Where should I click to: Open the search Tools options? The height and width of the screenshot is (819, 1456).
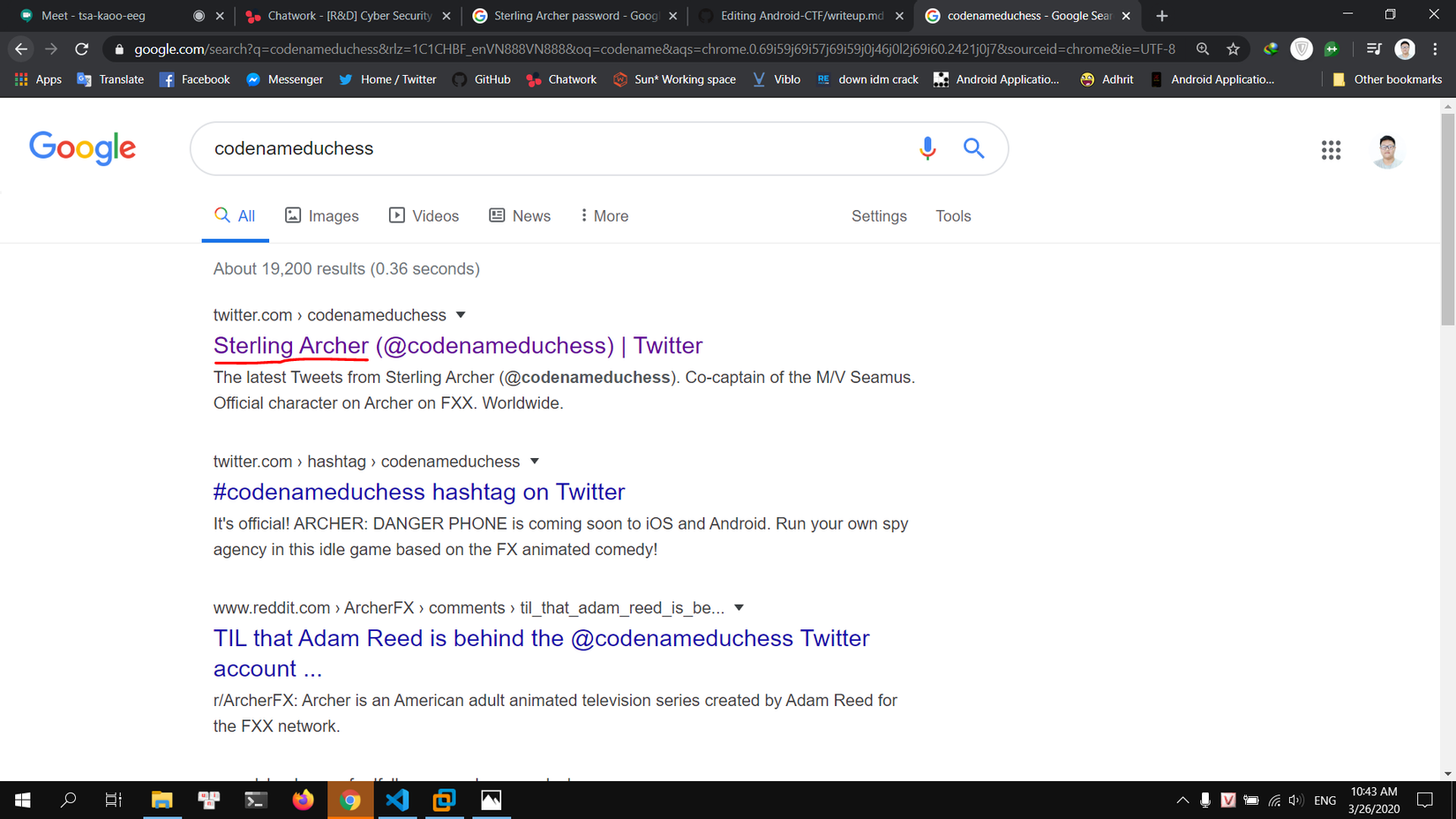[x=953, y=216]
